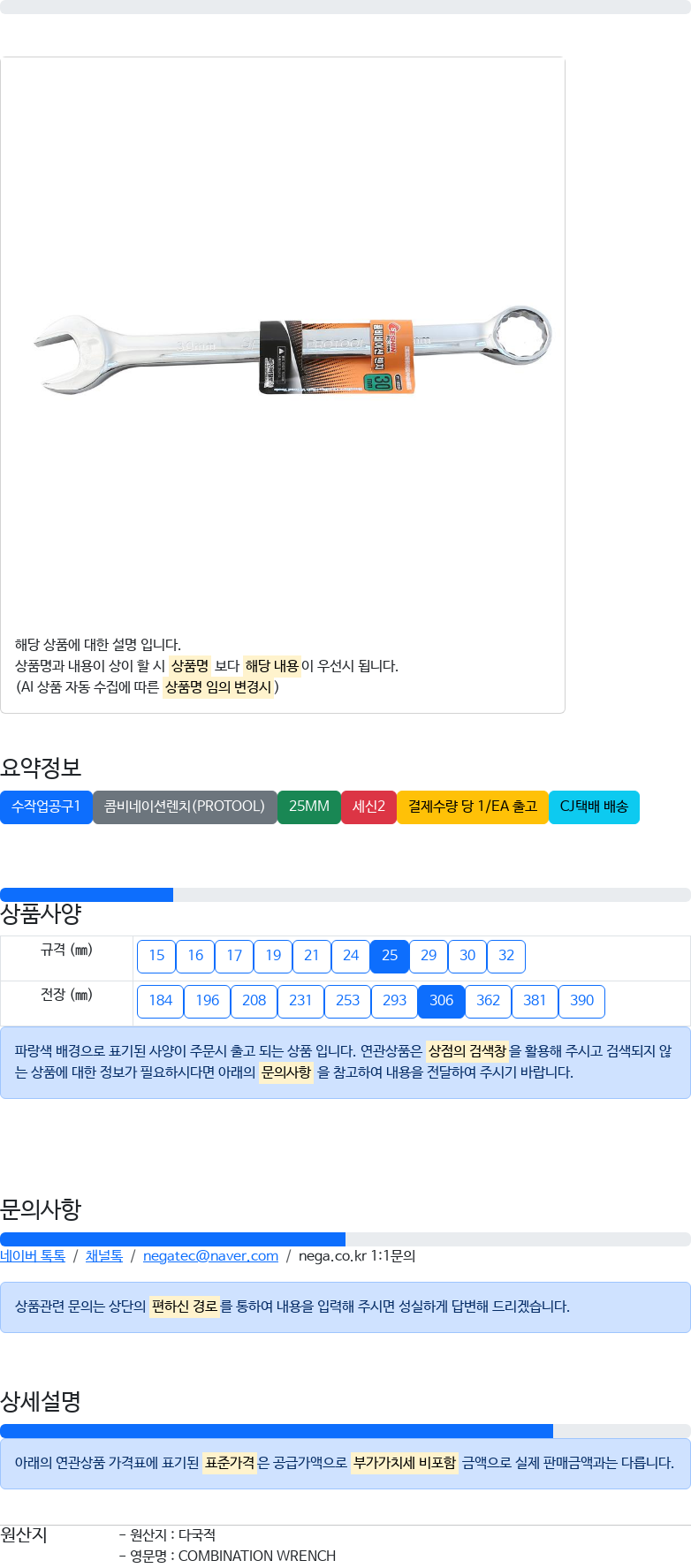Screen dimensions: 691x1568
Task: Open the 채널톡 inquiry link
Action: [104, 1256]
